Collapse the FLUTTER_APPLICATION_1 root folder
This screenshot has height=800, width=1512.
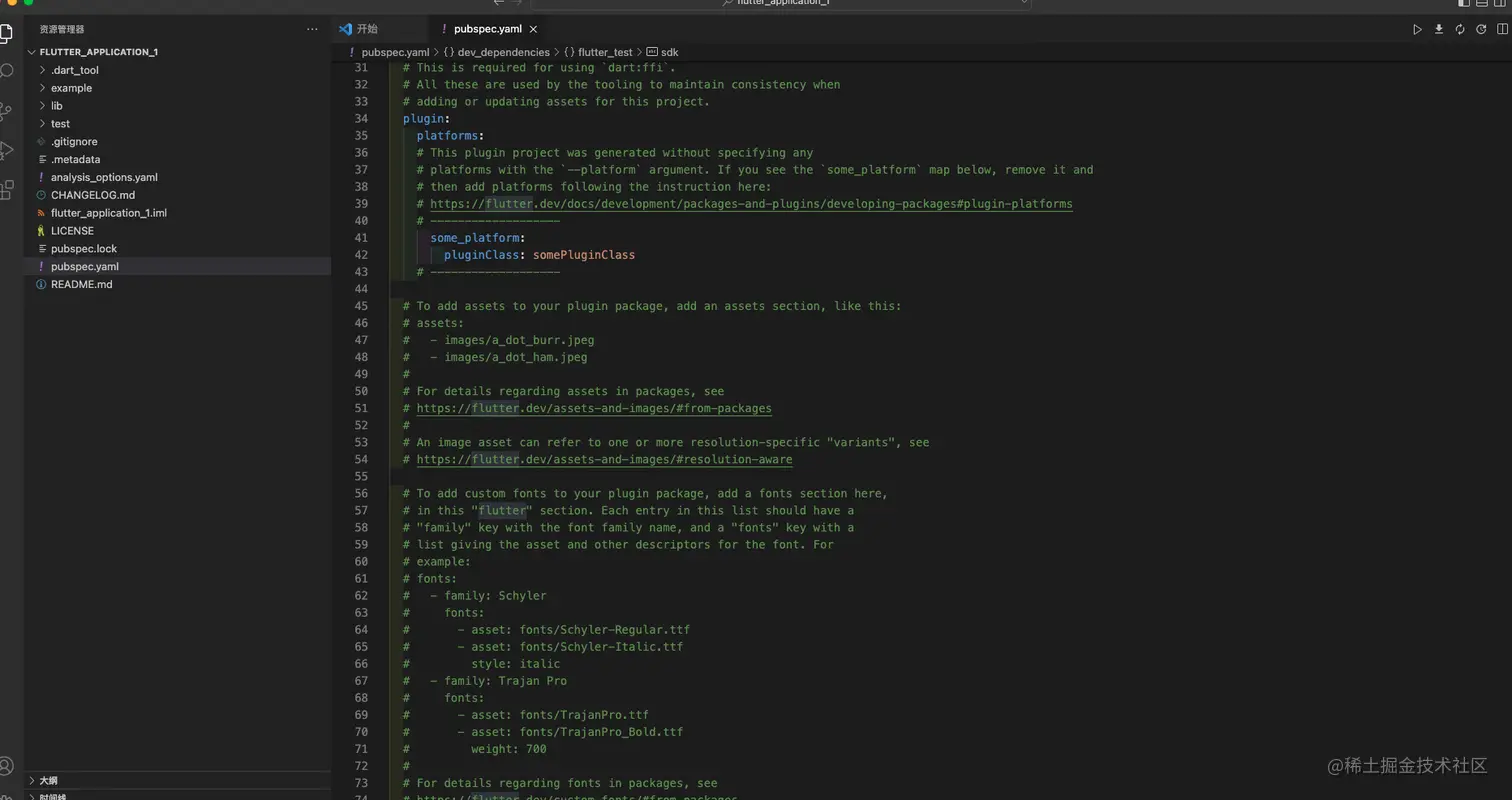pyautogui.click(x=32, y=52)
